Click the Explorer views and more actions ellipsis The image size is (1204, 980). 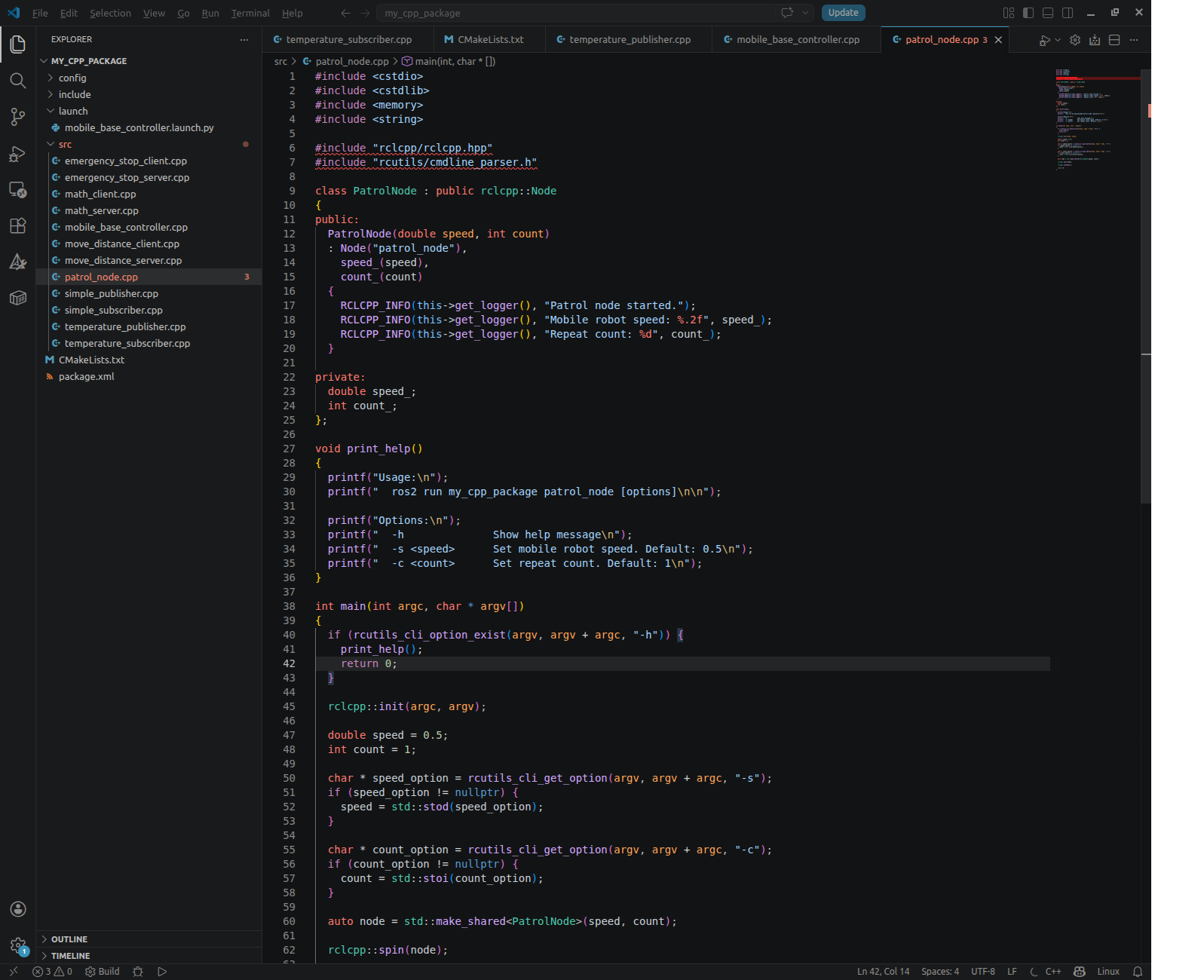pyautogui.click(x=244, y=39)
